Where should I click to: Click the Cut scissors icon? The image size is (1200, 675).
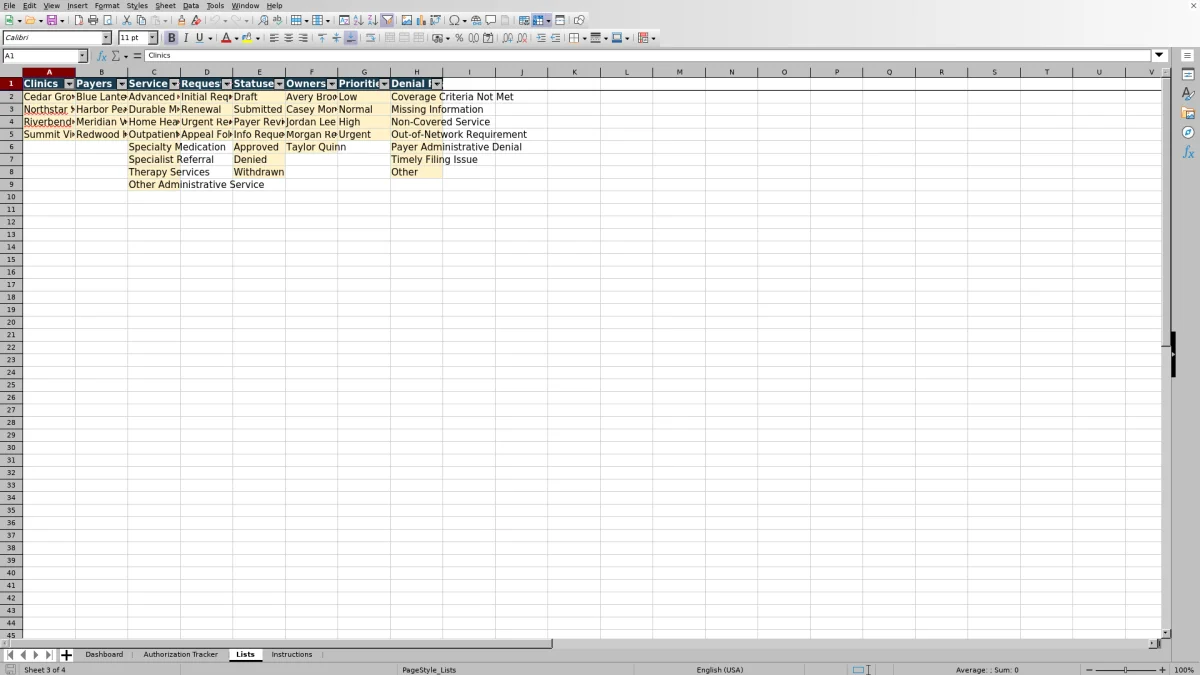coord(126,20)
